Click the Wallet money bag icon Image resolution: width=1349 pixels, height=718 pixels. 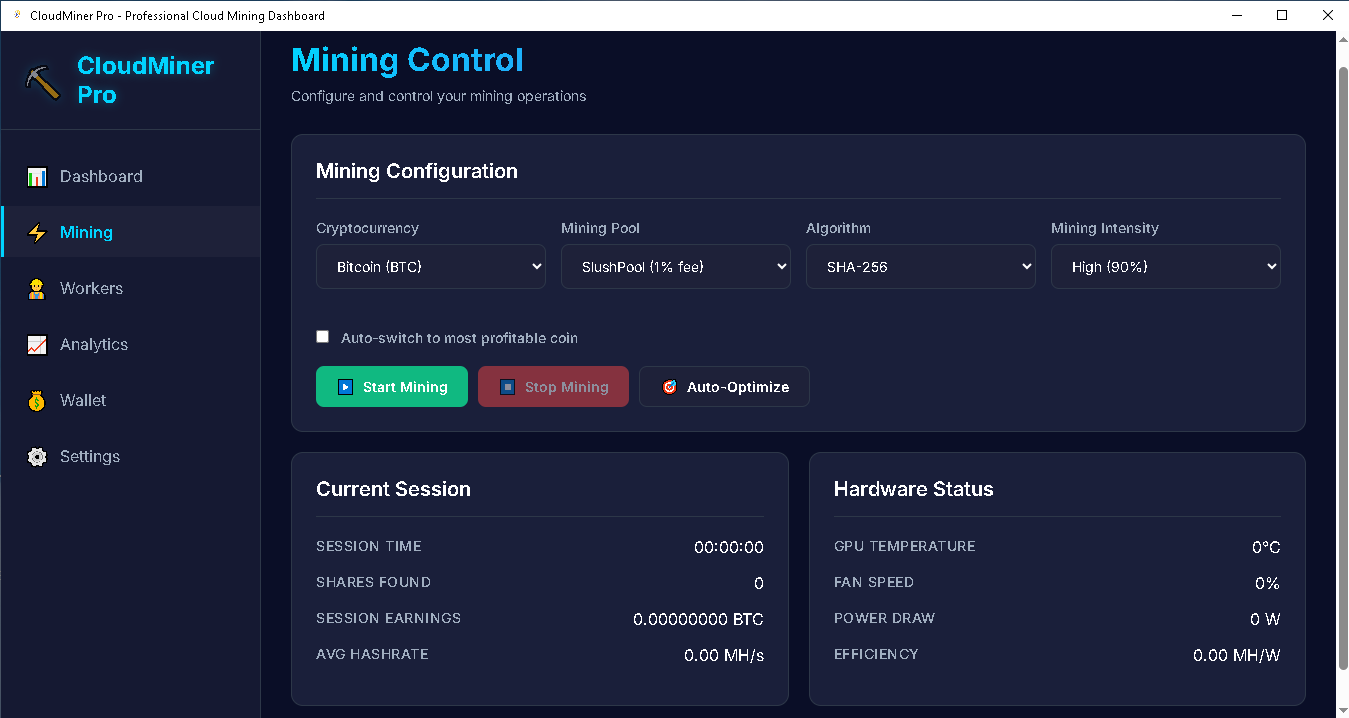pos(37,401)
